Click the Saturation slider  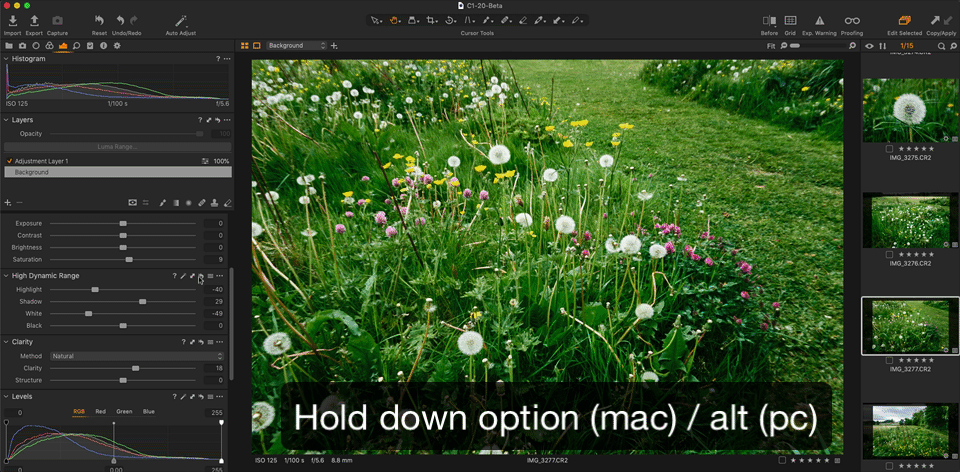point(123,260)
